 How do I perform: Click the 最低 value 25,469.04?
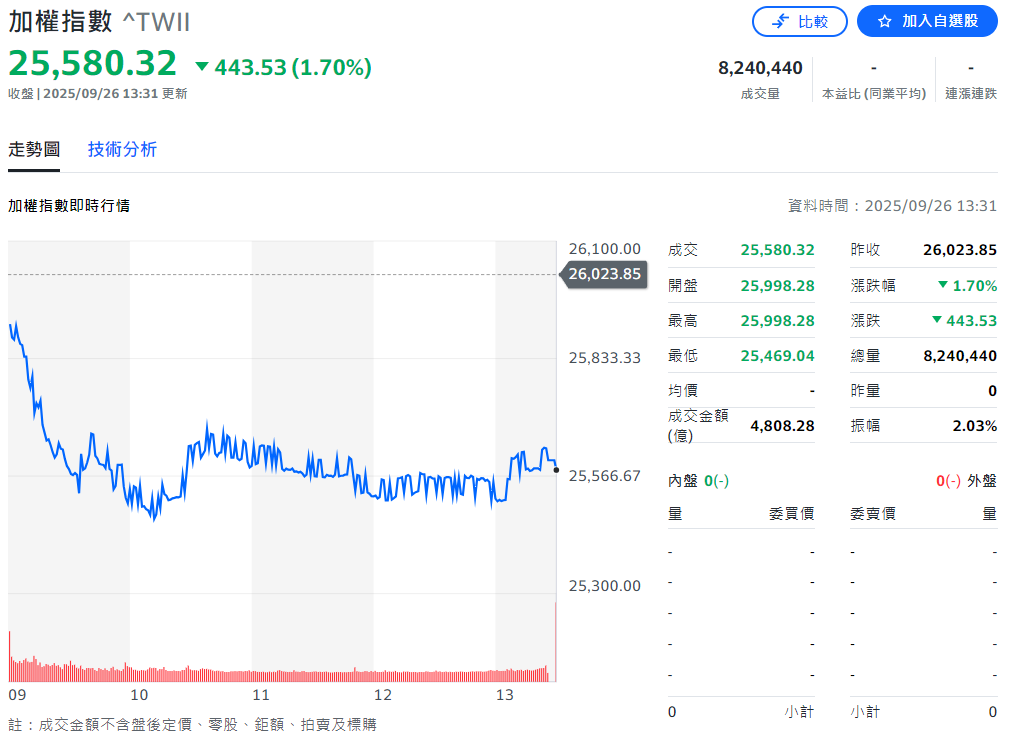click(777, 355)
